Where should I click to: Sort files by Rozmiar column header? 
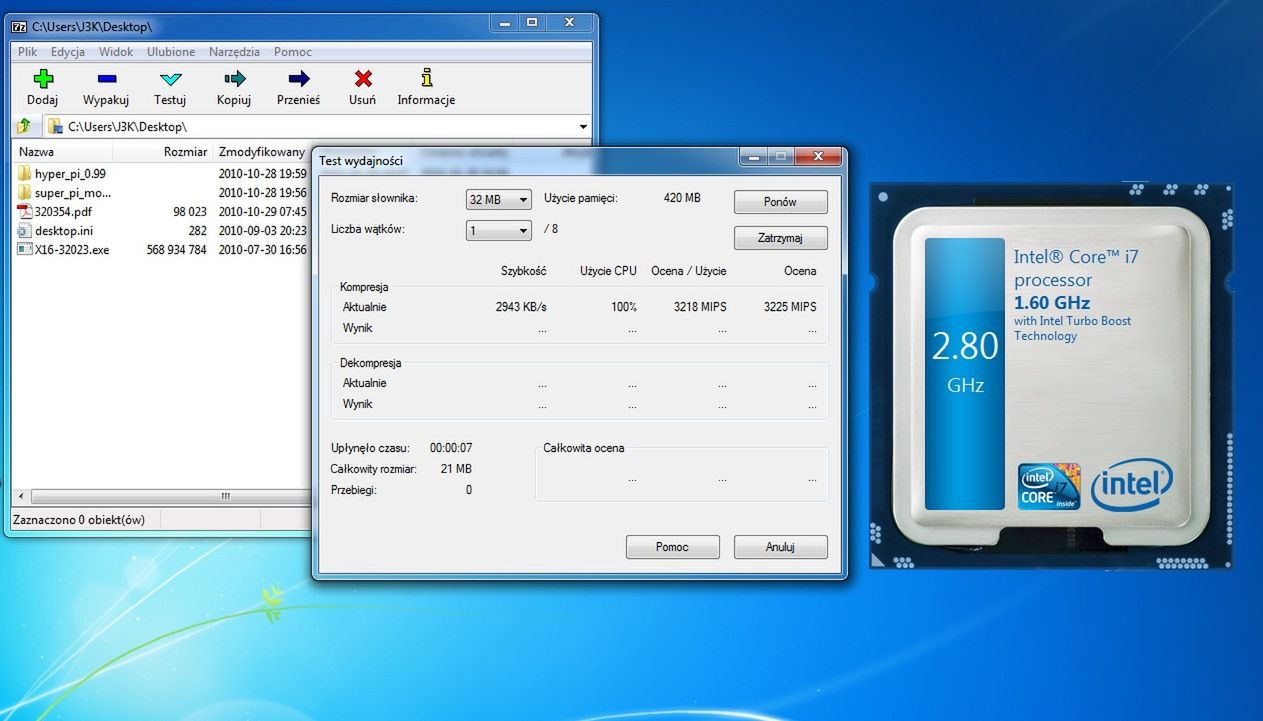point(161,152)
